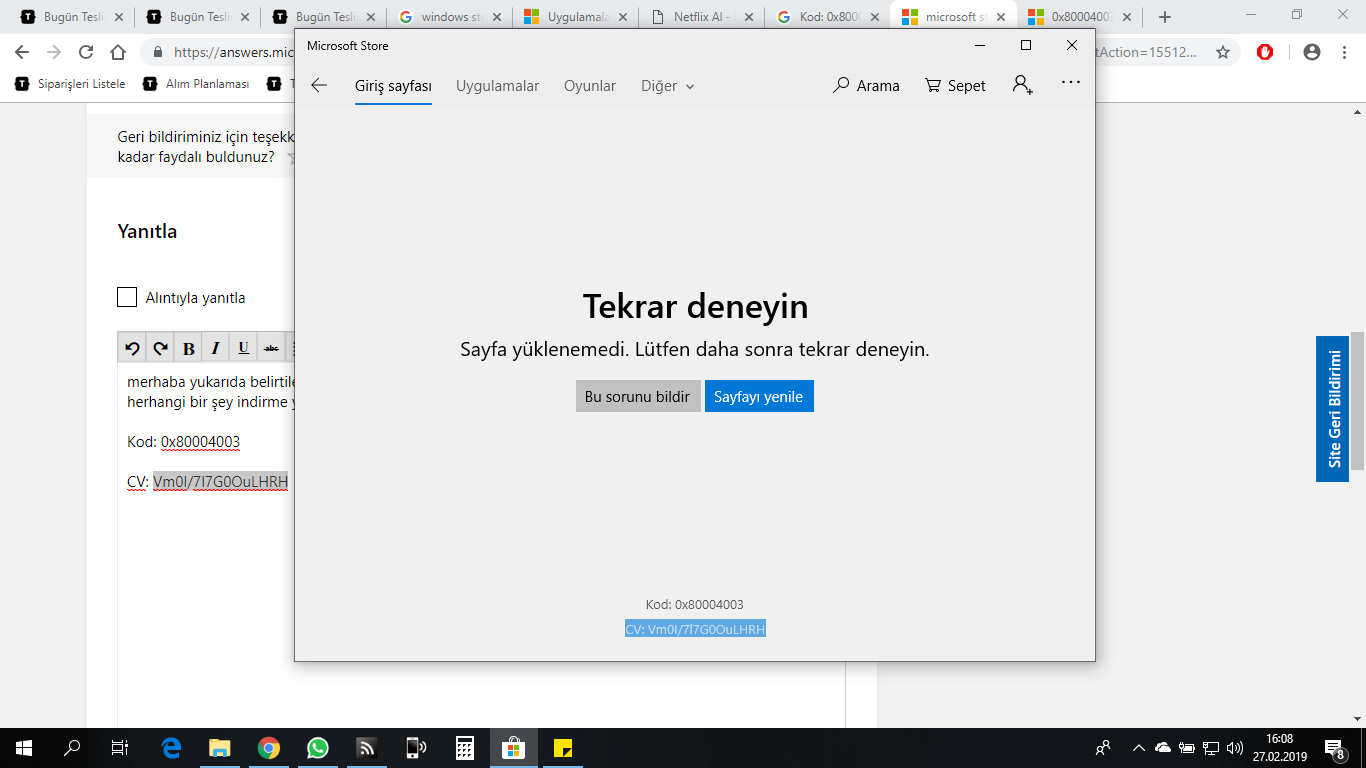Toggle strikethrough in reply editor
The height and width of the screenshot is (768, 1366).
coord(271,348)
